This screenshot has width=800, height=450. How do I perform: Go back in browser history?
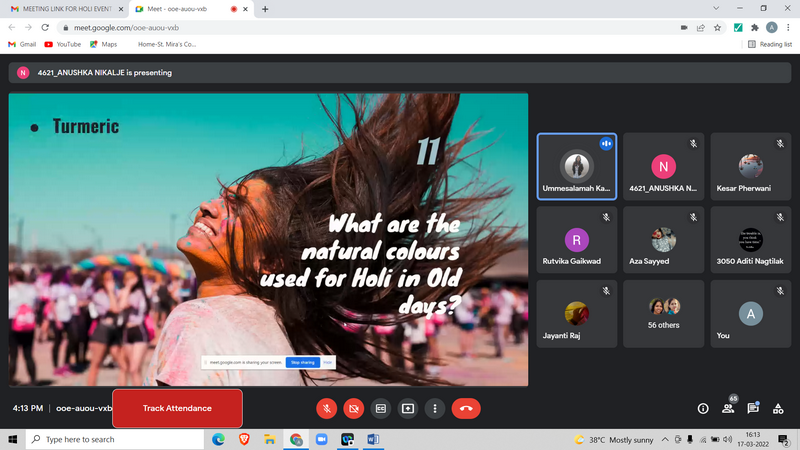coord(12,28)
